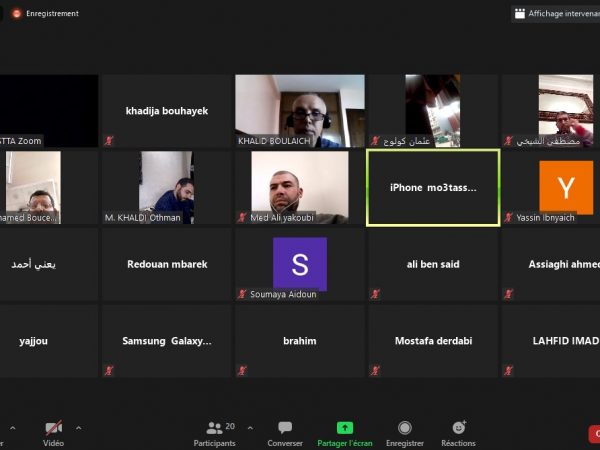Select the Assiaghi ahmed tile
The image size is (600, 450).
[x=551, y=264]
